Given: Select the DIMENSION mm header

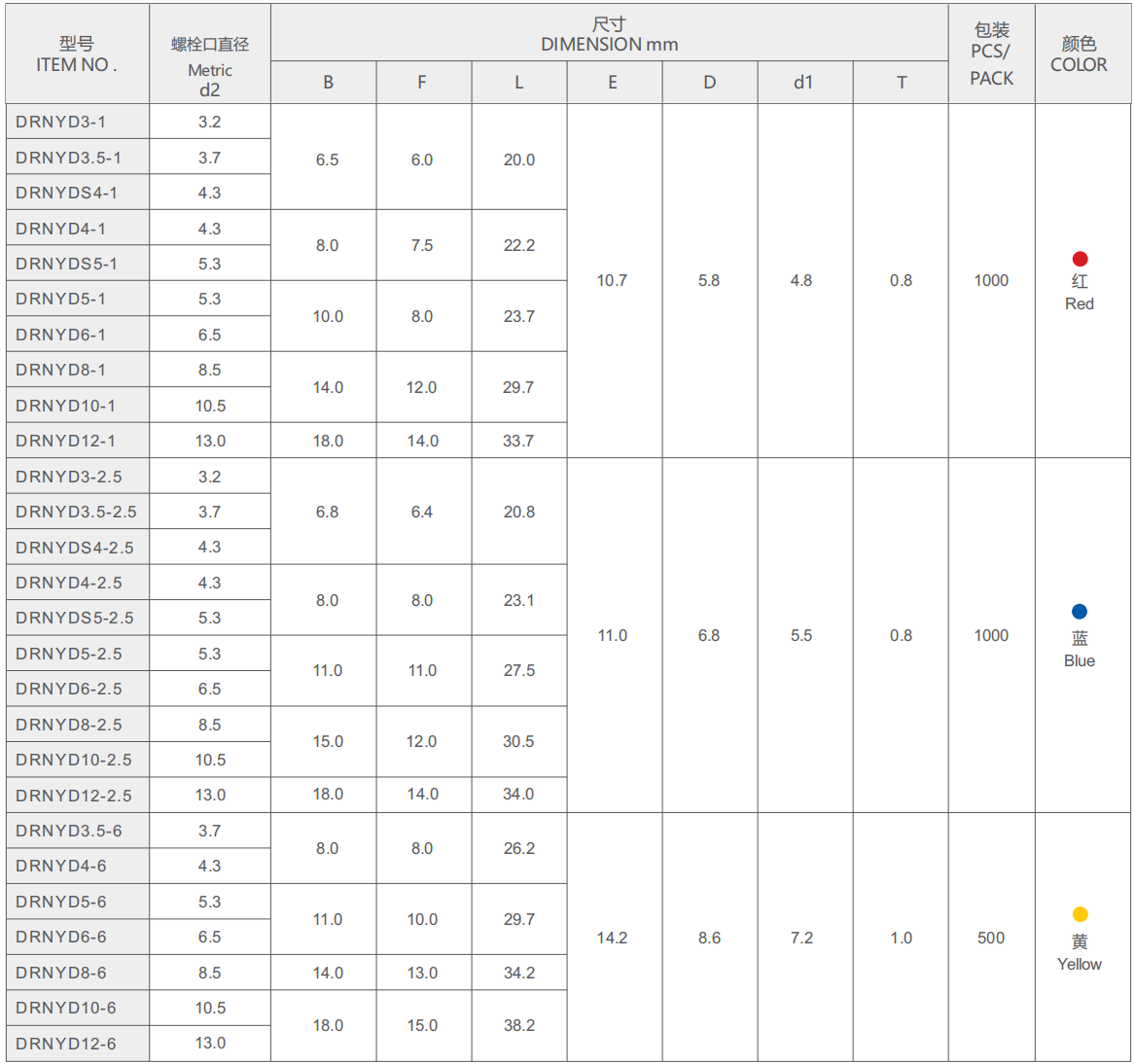Looking at the screenshot, I should pos(609,34).
